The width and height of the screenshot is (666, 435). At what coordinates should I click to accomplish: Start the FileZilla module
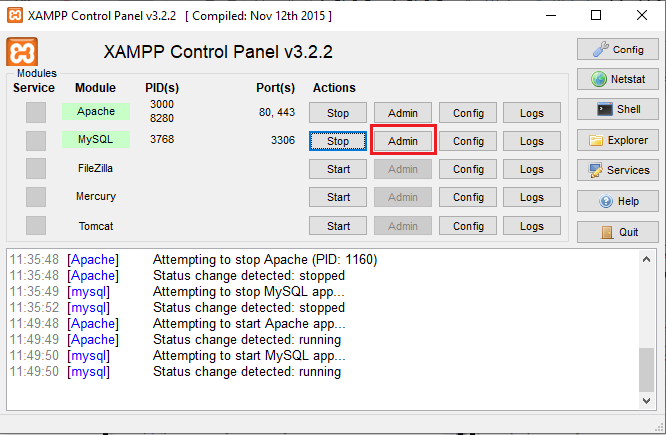click(338, 169)
